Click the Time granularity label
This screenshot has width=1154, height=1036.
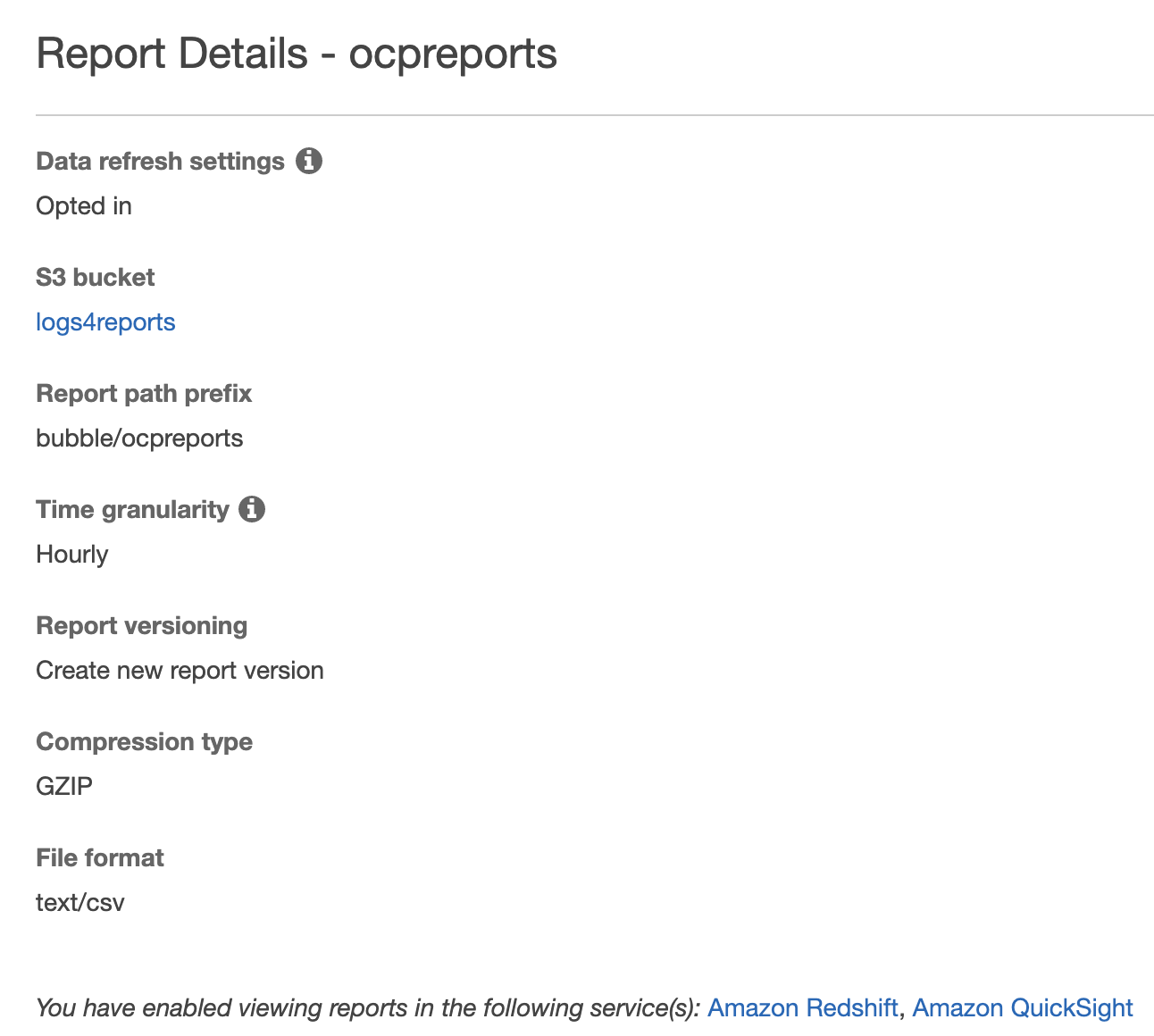[x=132, y=510]
